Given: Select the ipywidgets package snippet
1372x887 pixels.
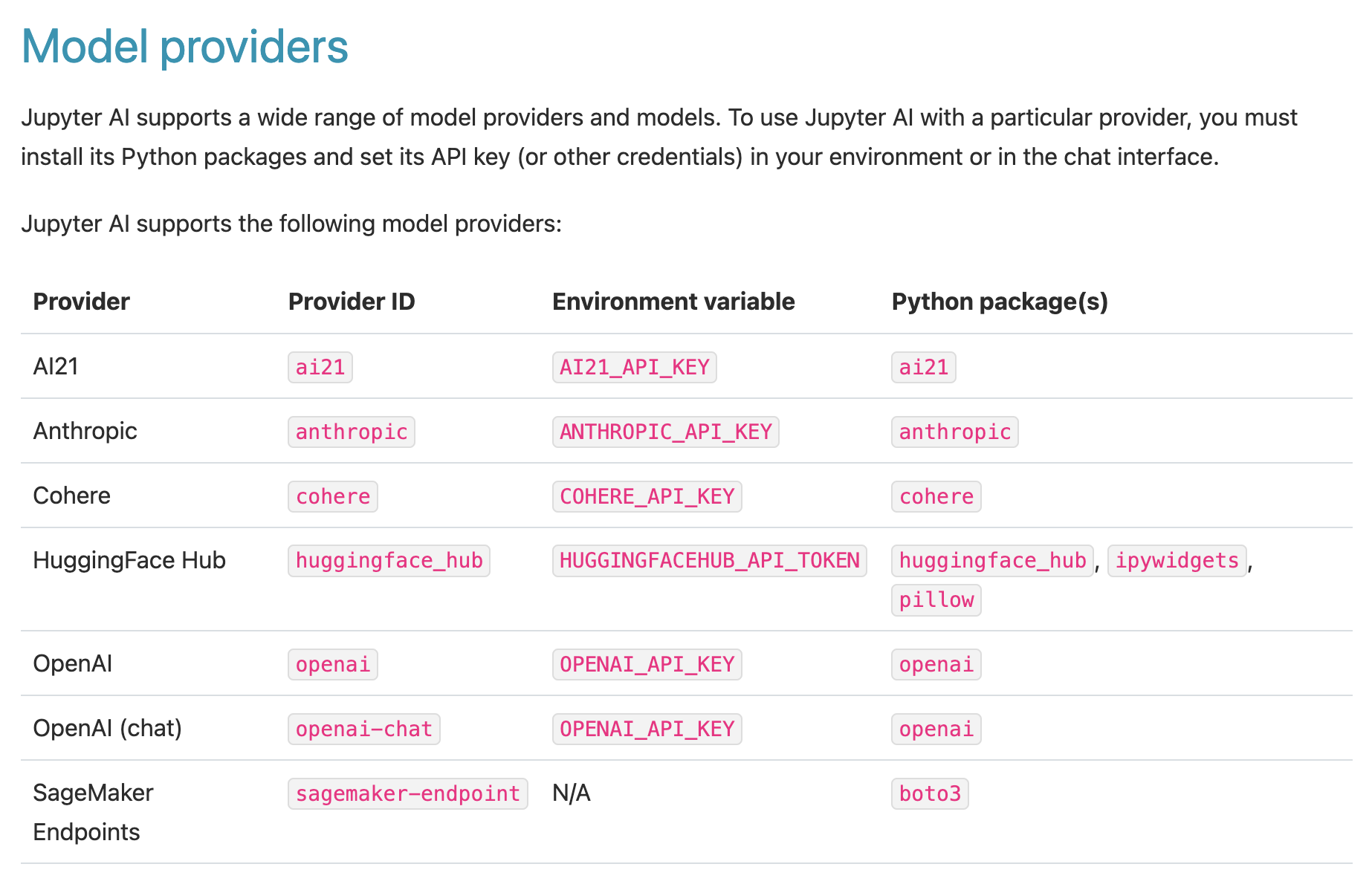Looking at the screenshot, I should coord(1177,561).
